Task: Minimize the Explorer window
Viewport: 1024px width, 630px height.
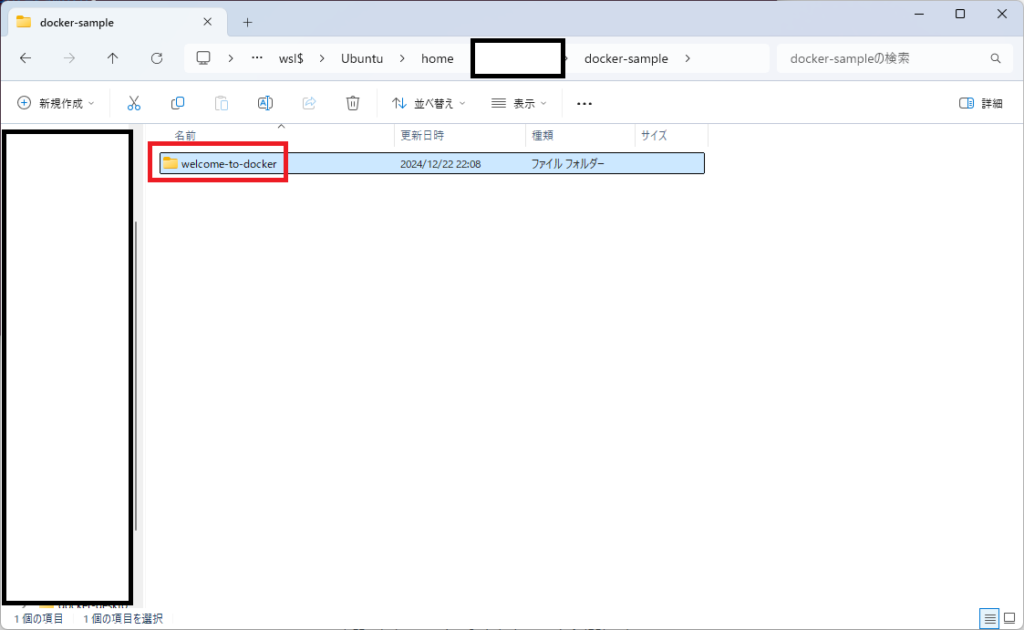Action: tap(919, 14)
